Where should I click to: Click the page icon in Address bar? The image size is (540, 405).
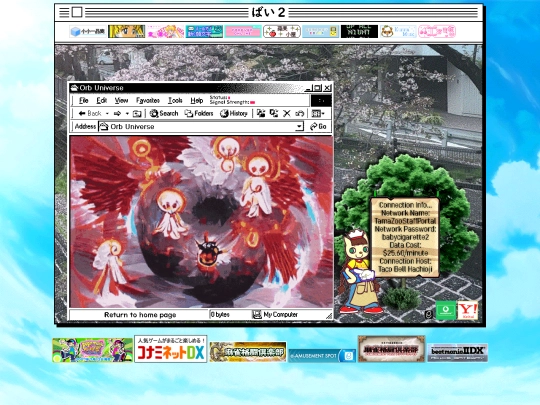tap(104, 126)
